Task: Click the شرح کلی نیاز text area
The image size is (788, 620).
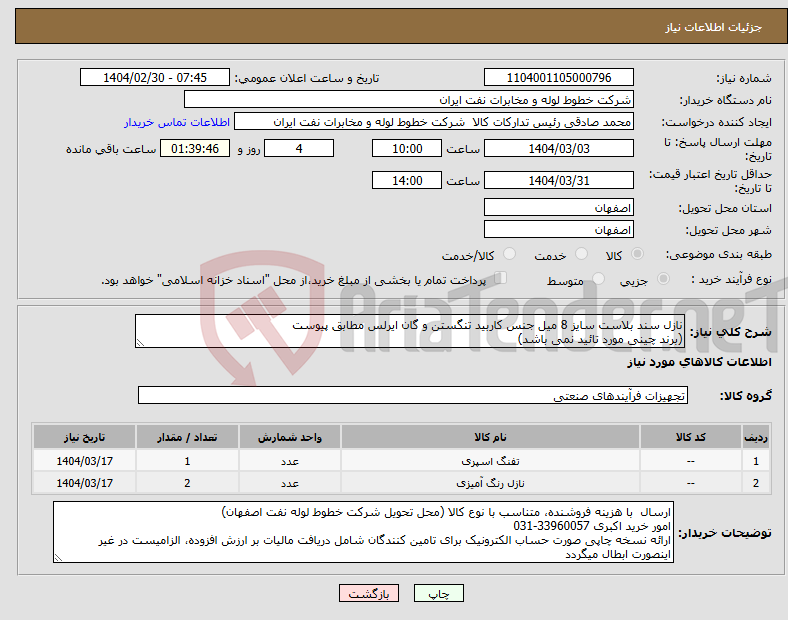Action: 410,331
